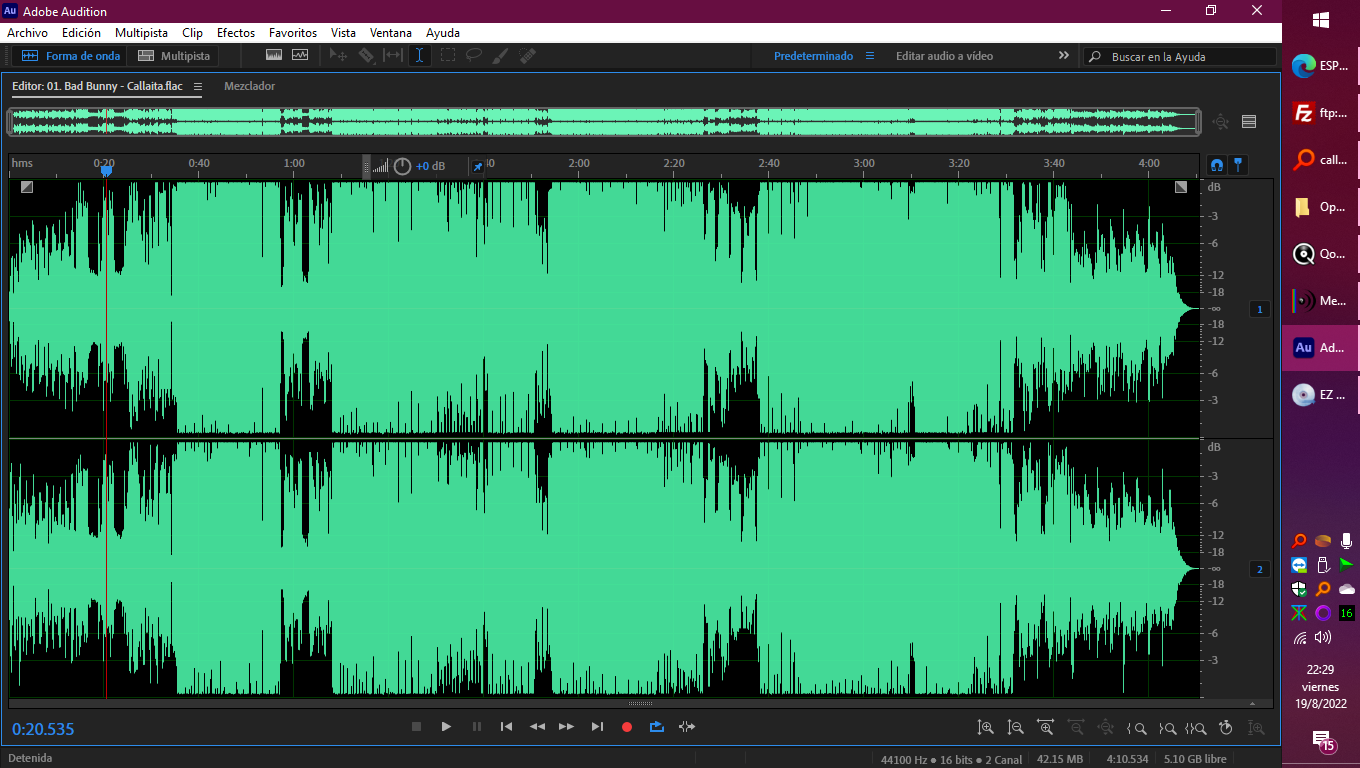Click the Rewind transport button
This screenshot has width=1360, height=768.
point(537,727)
